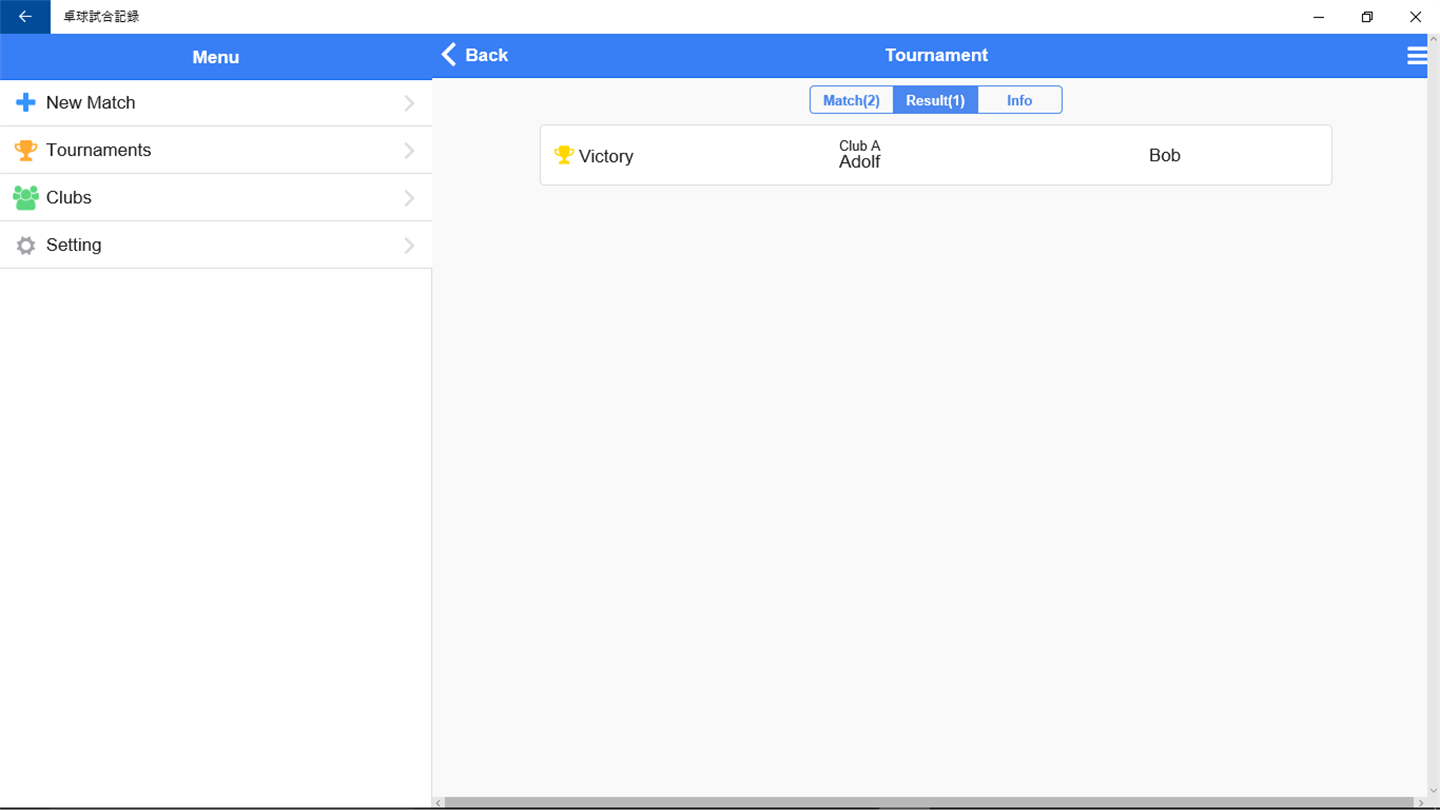
Task: Click the vertical scrollbar down arrow
Action: tap(1434, 791)
